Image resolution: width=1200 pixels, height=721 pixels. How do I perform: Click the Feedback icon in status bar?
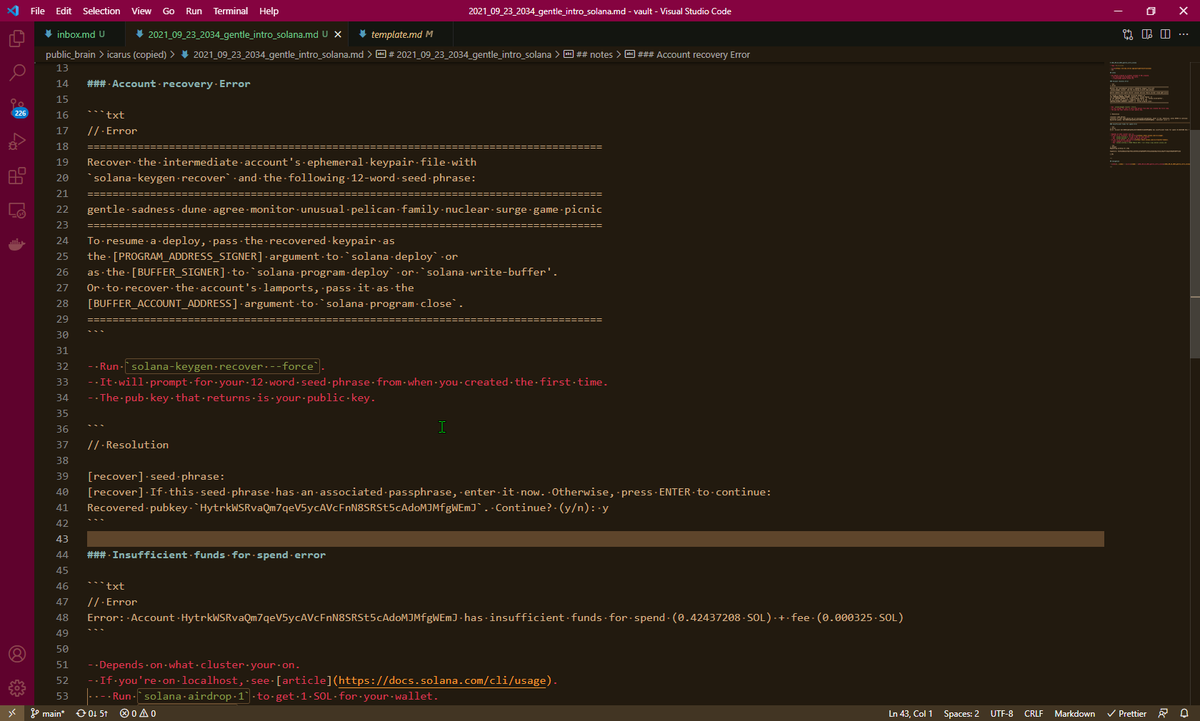click(x=1162, y=714)
